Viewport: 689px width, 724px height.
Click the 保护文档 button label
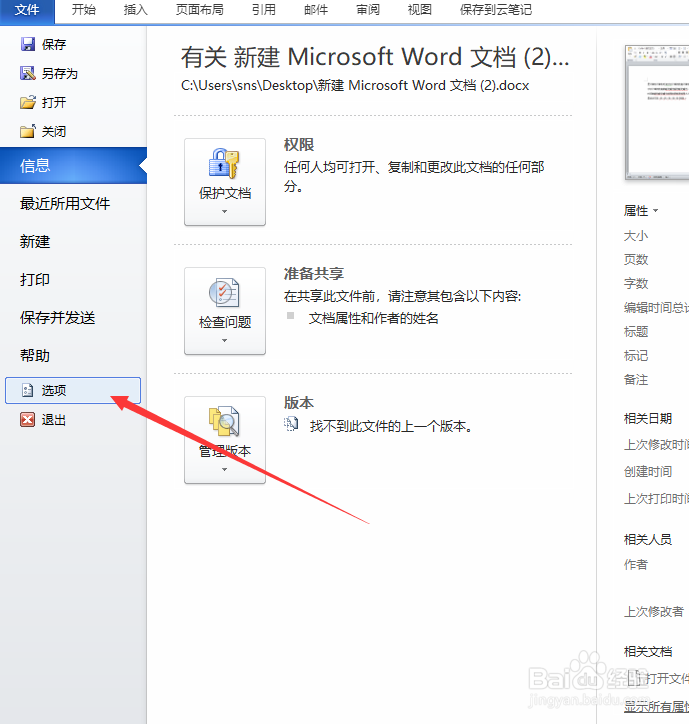225,193
